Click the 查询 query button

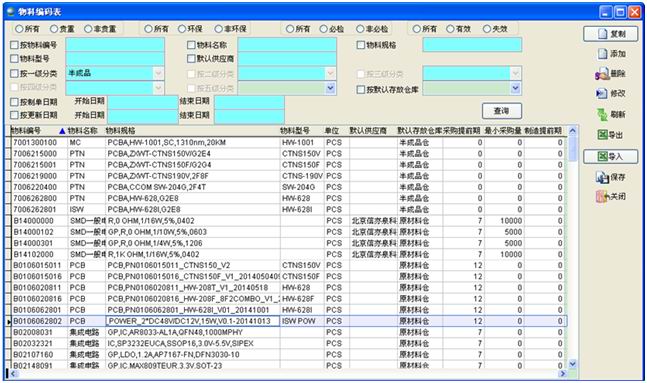502,111
